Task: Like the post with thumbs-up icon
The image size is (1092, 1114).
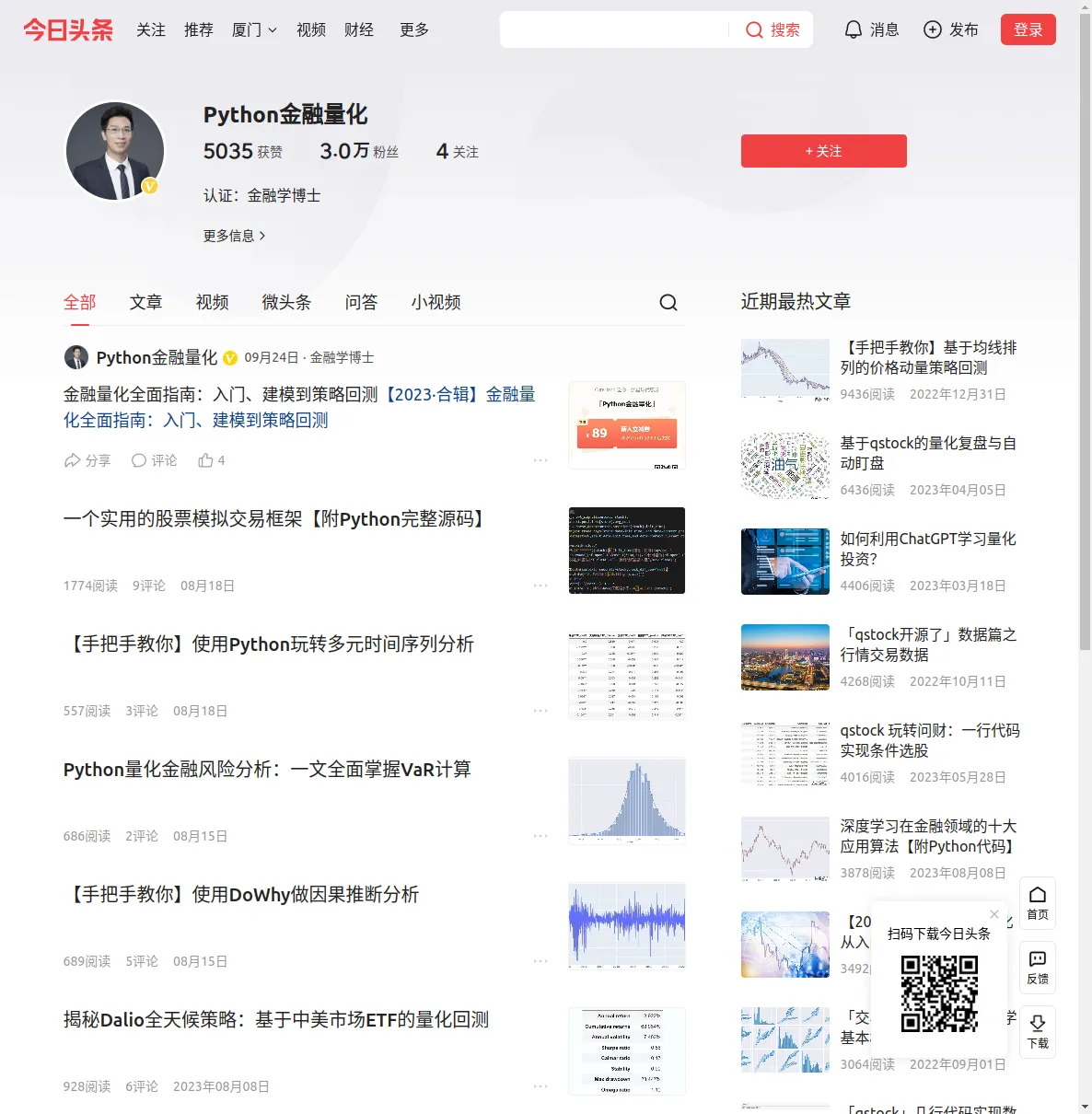Action: [205, 460]
